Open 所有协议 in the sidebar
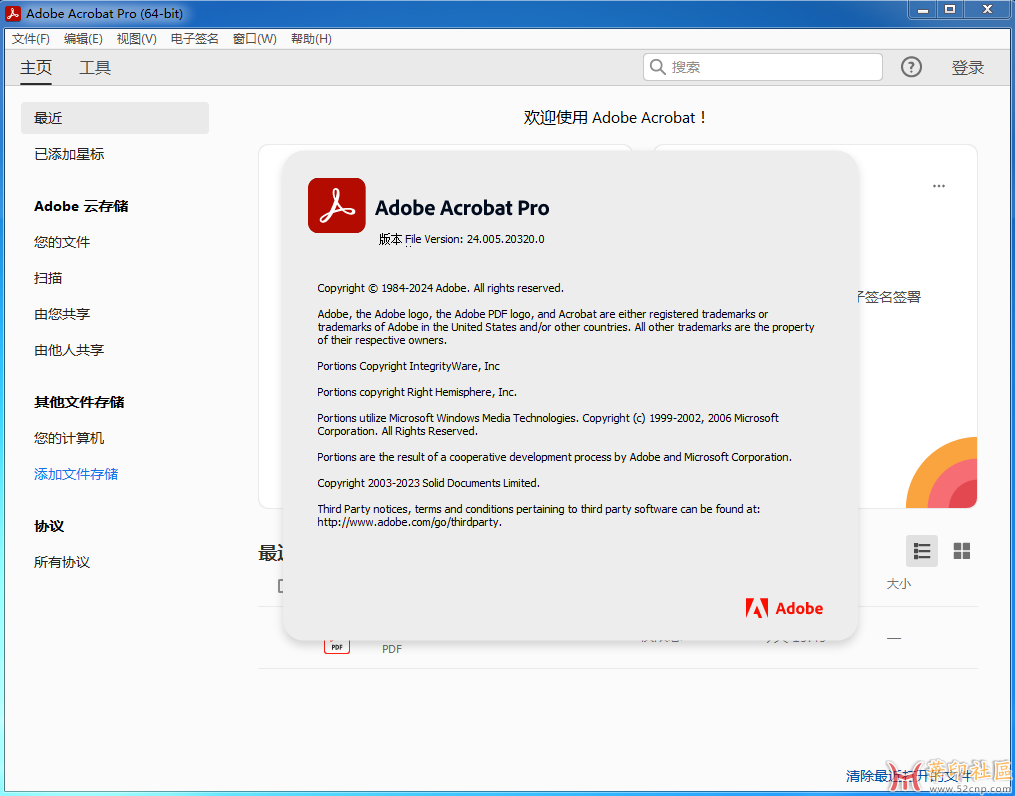Screen dimensions: 1015x796 [x=62, y=562]
